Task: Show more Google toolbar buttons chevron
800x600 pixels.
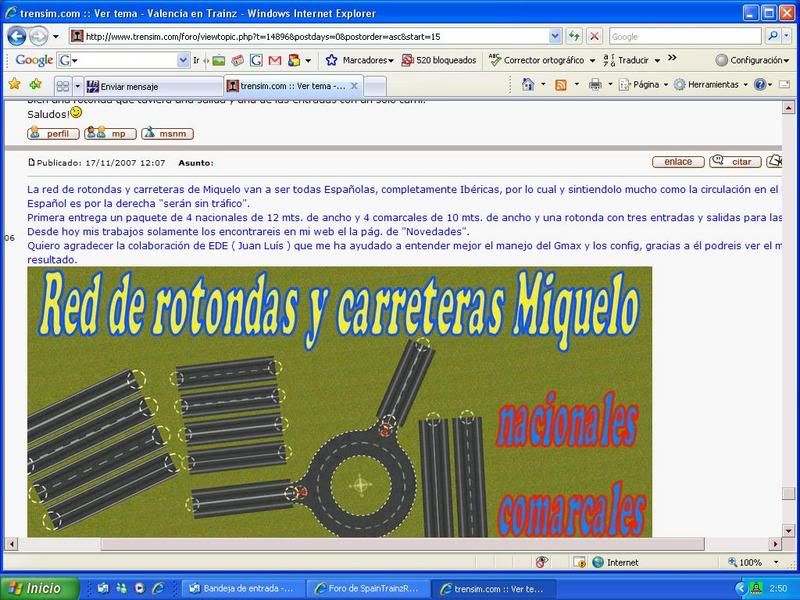Action: point(672,58)
